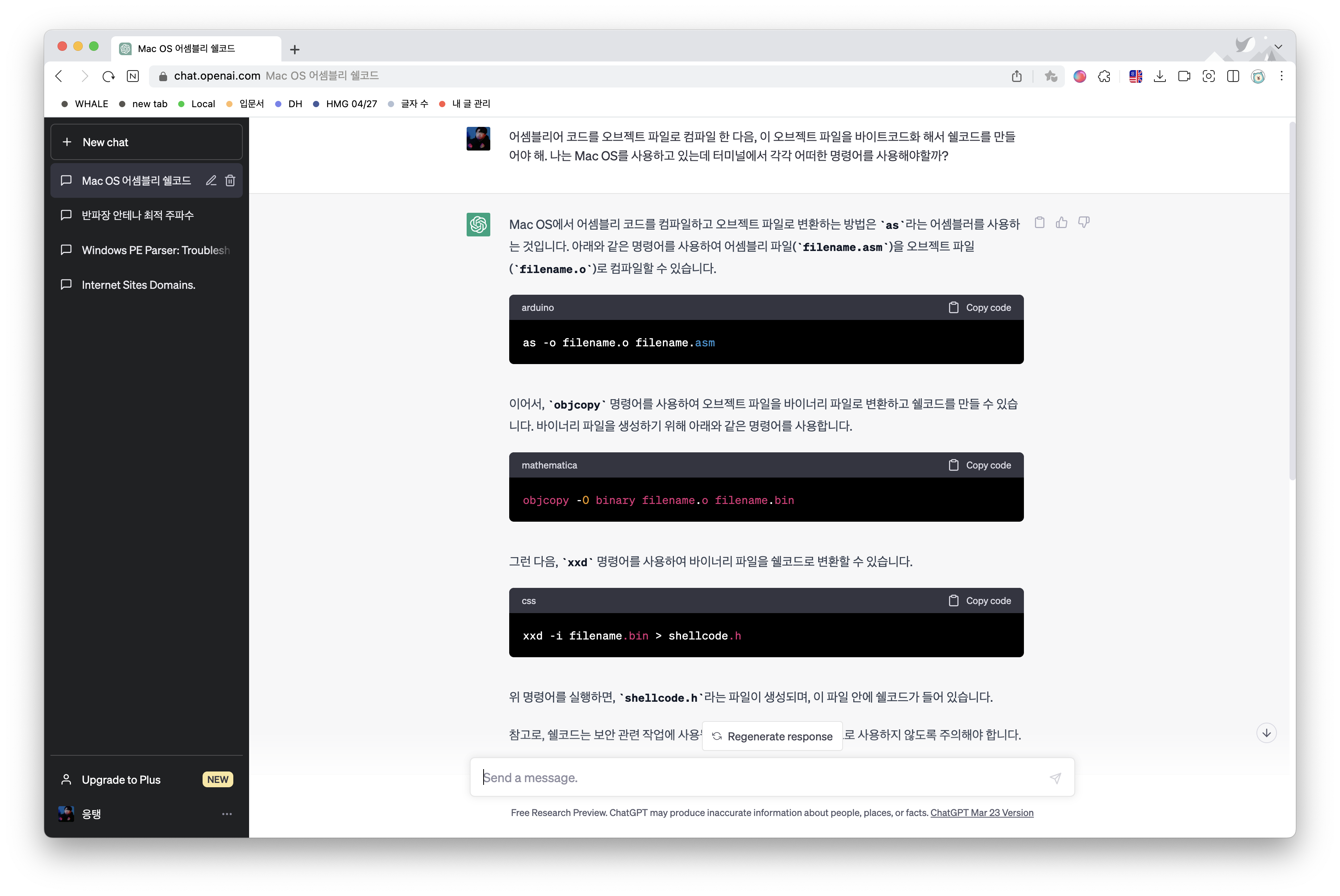
Task: Toggle the split view sidebar icon
Action: (x=1233, y=76)
